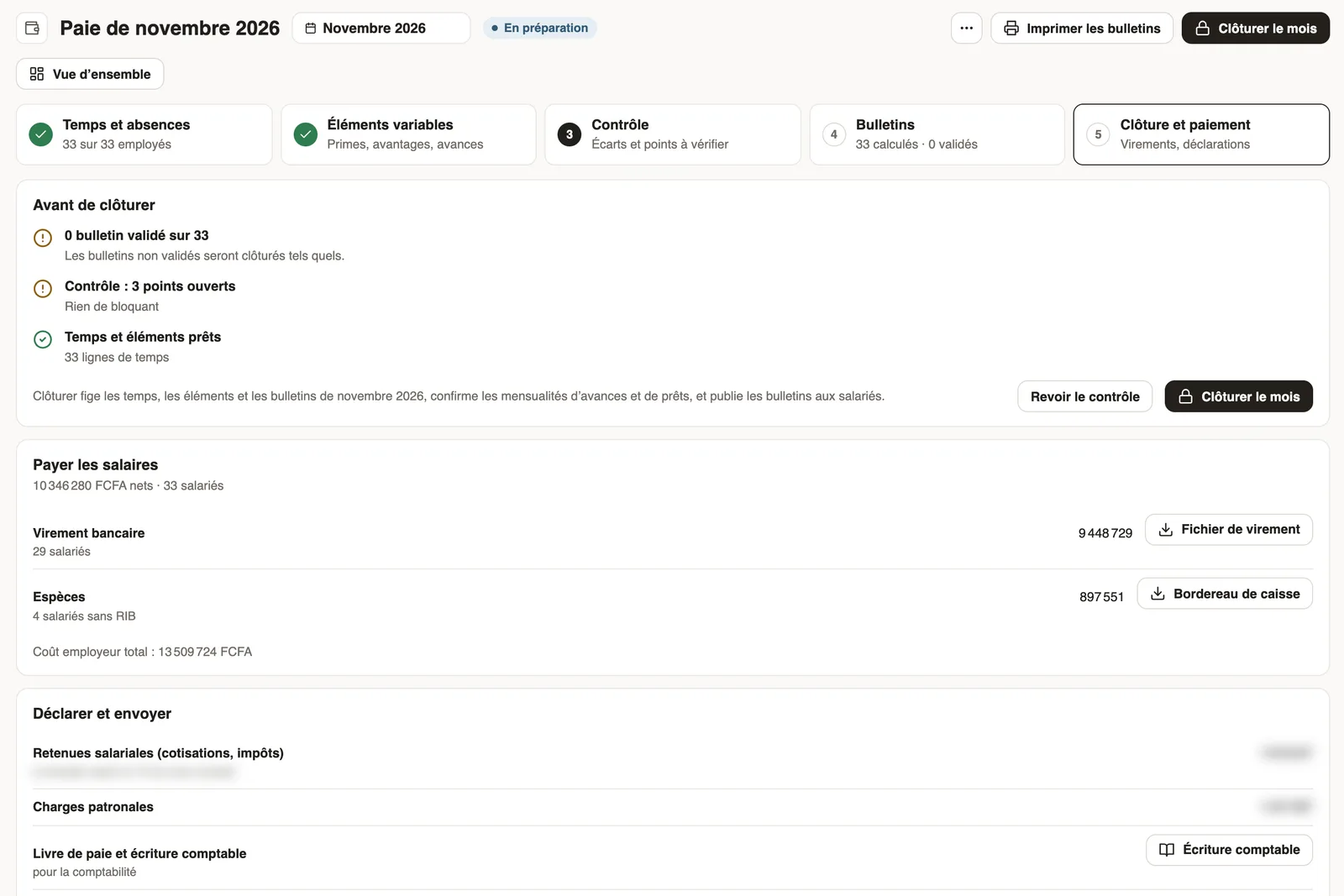Click the Coût employeur total line
This screenshot has height=896, width=1344.
point(143,652)
